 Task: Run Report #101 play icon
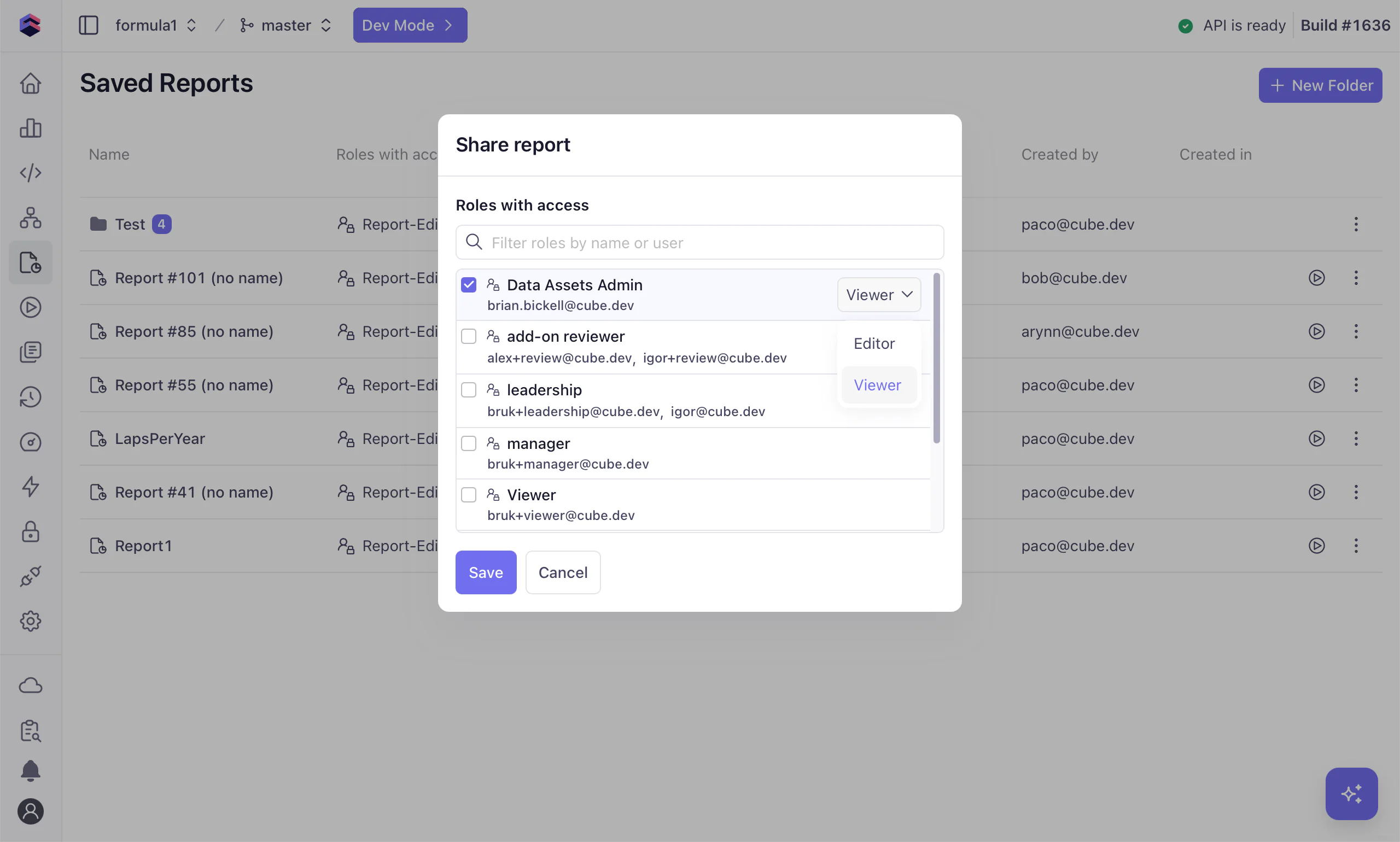[x=1316, y=278]
